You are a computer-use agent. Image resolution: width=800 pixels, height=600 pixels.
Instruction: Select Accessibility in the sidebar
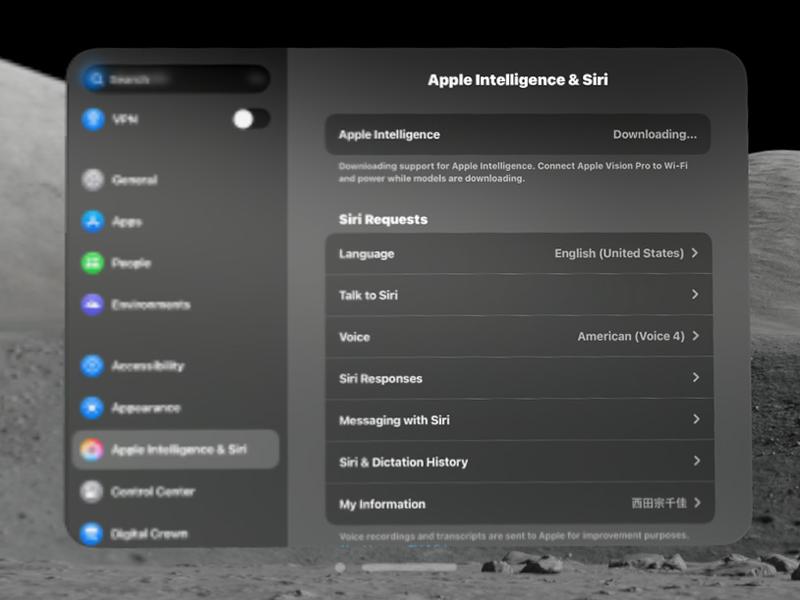(x=150, y=367)
